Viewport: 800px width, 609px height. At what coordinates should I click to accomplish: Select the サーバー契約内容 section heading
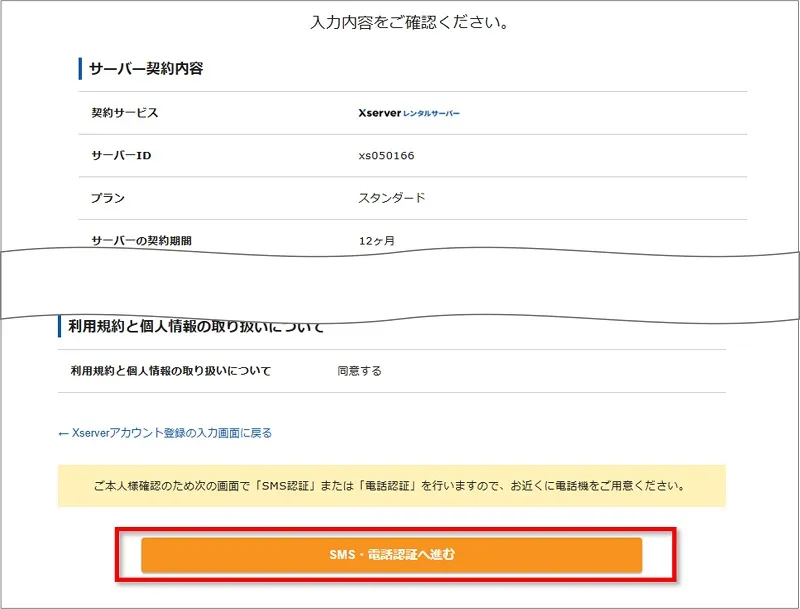(x=147, y=69)
